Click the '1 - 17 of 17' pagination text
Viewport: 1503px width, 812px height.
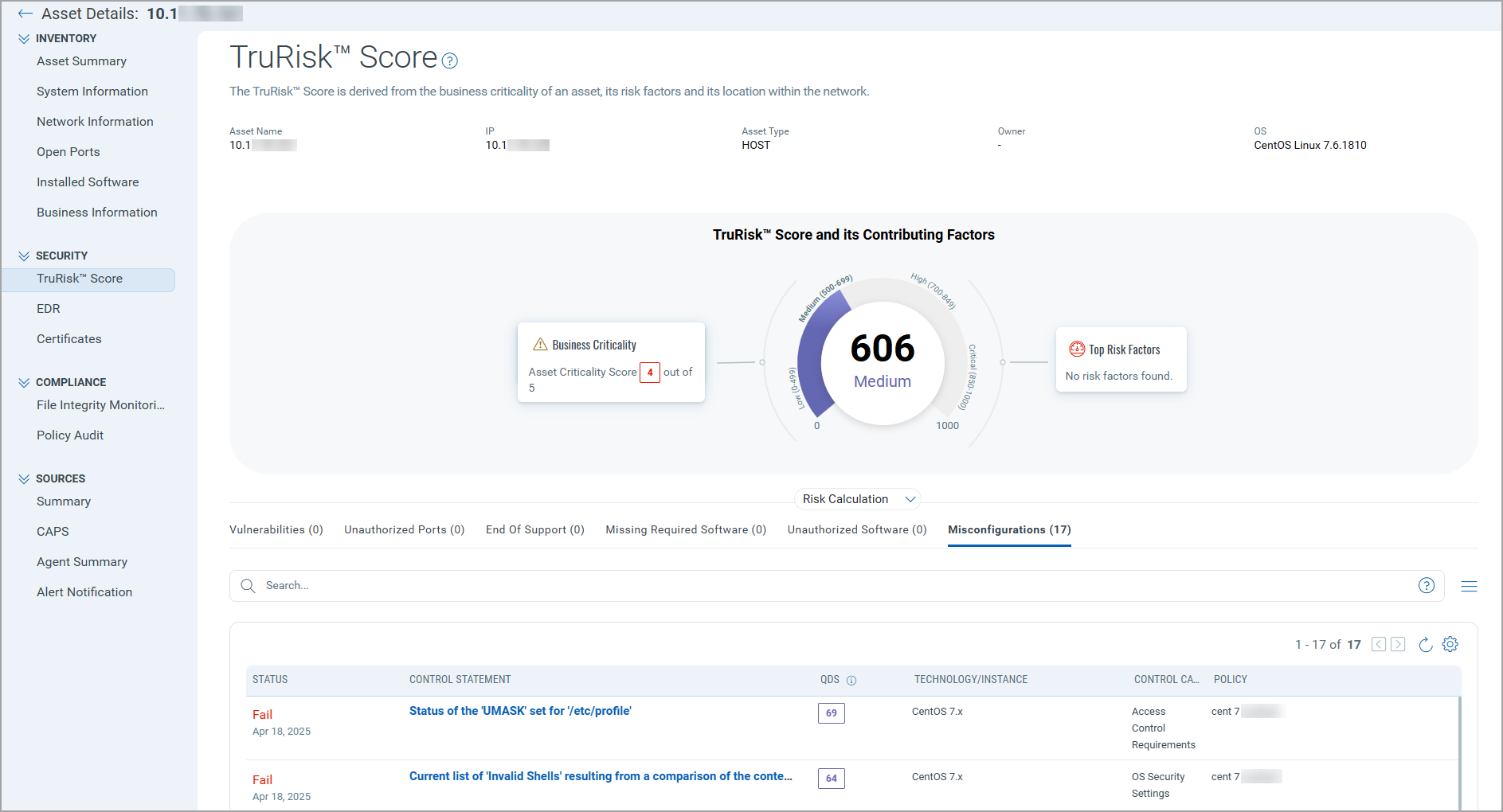pyautogui.click(x=1328, y=645)
